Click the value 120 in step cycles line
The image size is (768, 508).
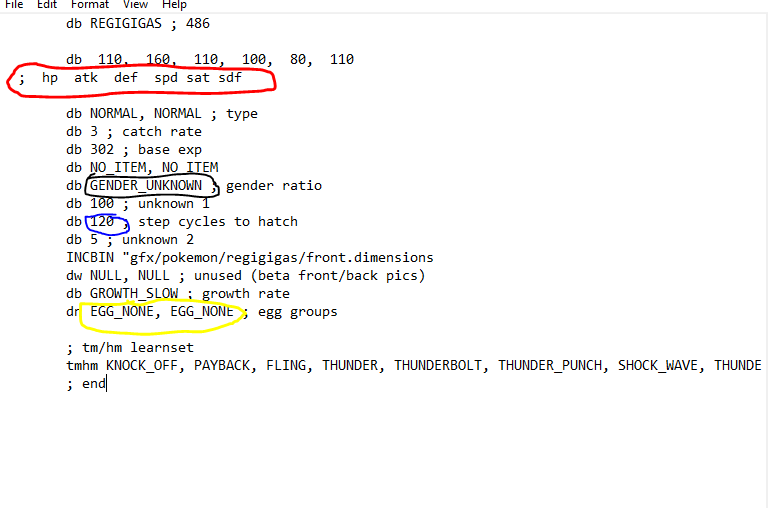coord(102,222)
